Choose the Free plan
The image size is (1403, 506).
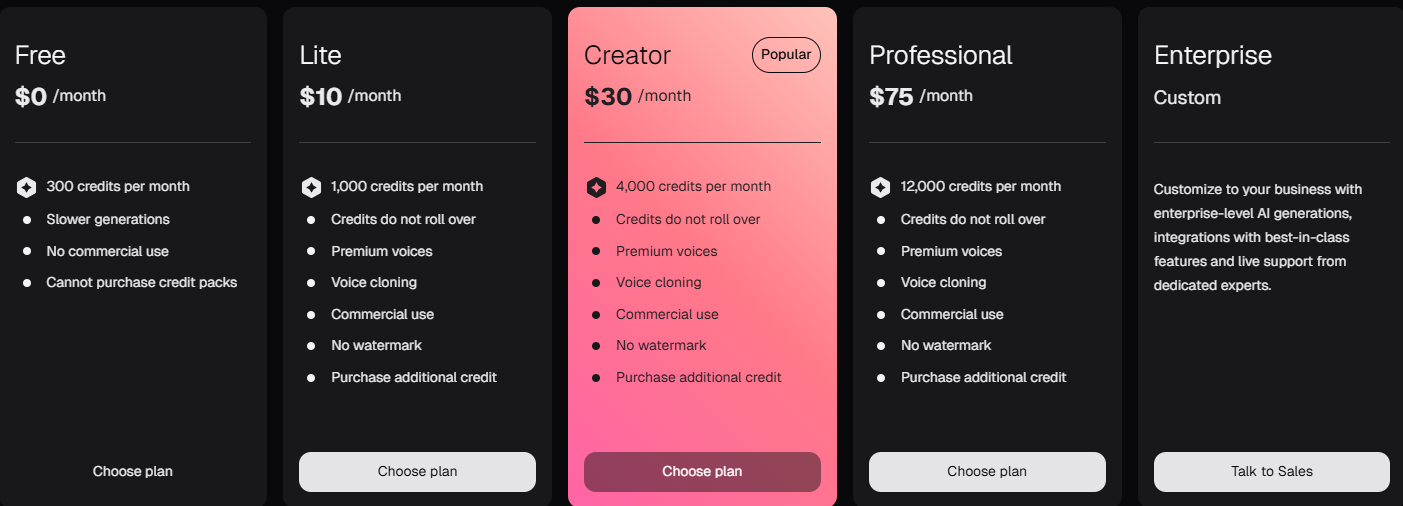pyautogui.click(x=133, y=471)
